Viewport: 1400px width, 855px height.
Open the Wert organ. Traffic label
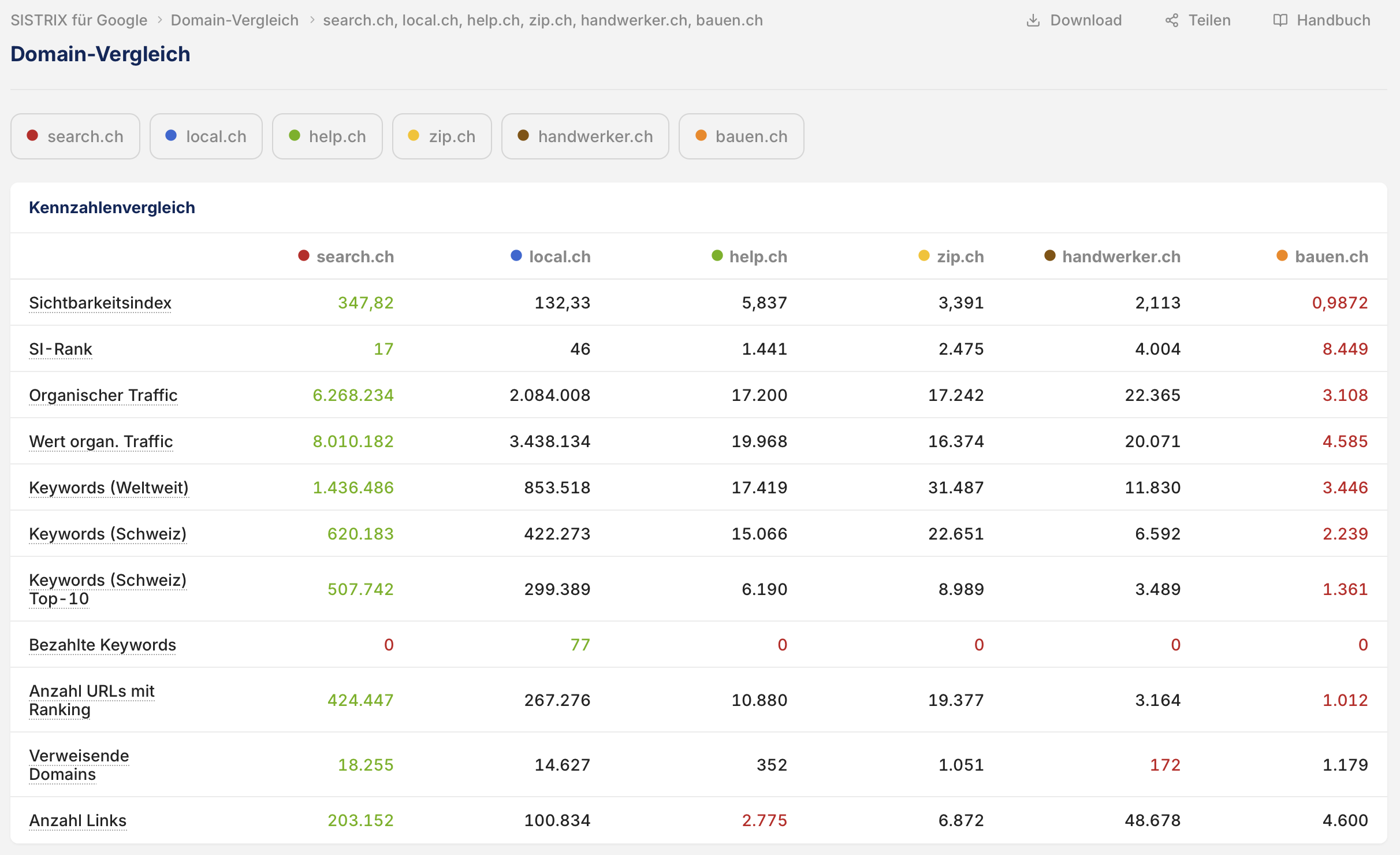101,441
